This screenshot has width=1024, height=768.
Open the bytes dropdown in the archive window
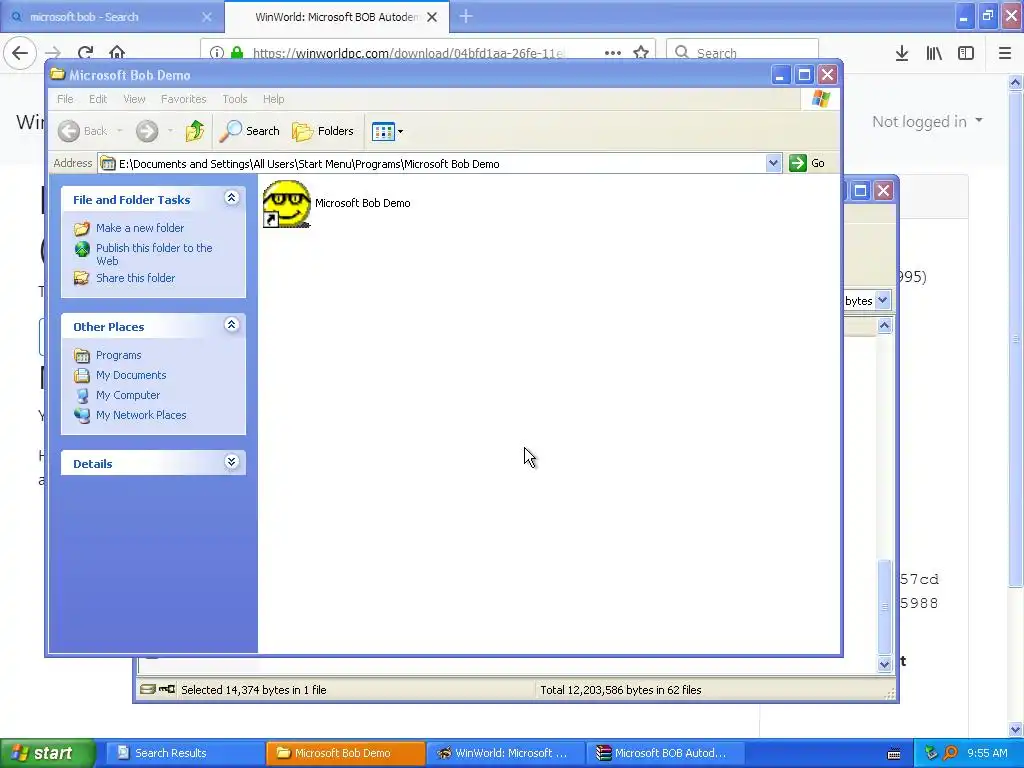(x=882, y=300)
